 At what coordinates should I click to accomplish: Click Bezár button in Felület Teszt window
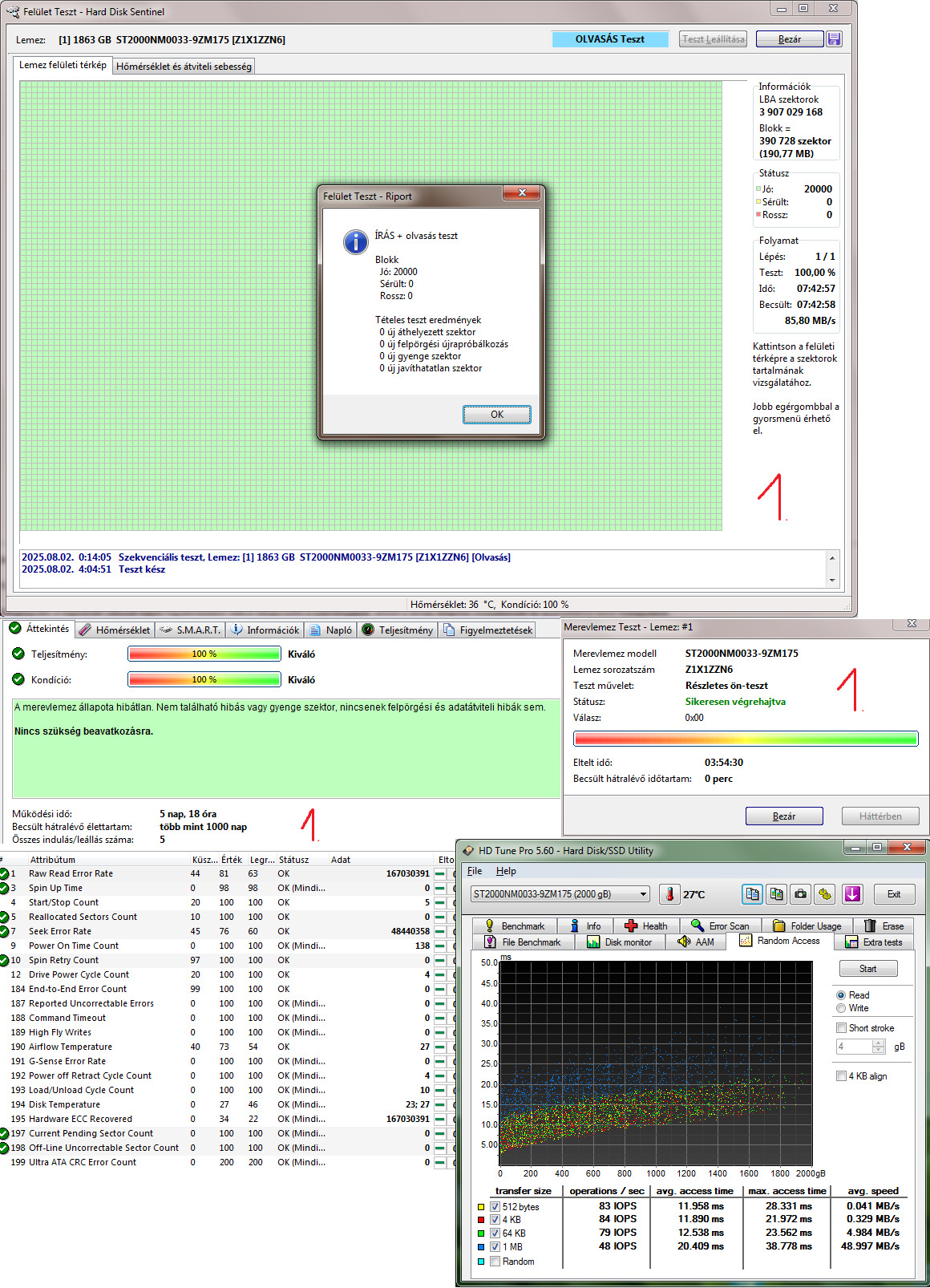790,39
